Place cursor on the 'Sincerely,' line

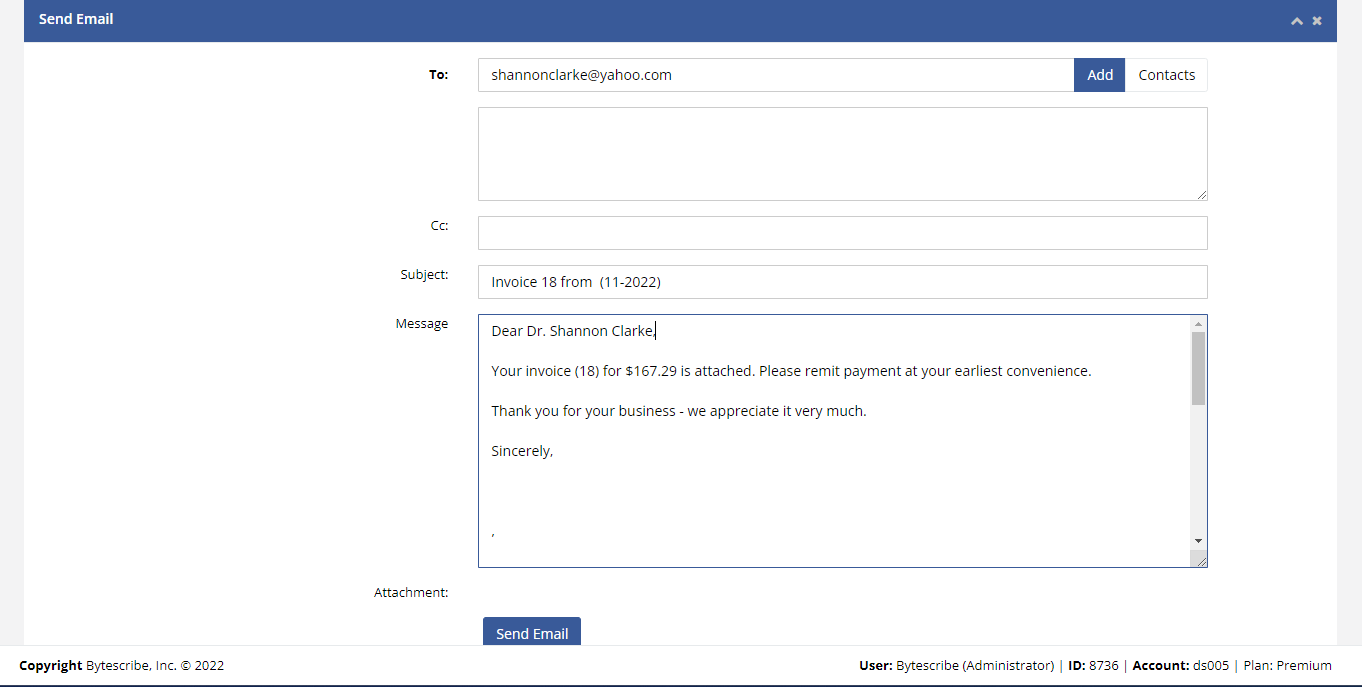[522, 451]
